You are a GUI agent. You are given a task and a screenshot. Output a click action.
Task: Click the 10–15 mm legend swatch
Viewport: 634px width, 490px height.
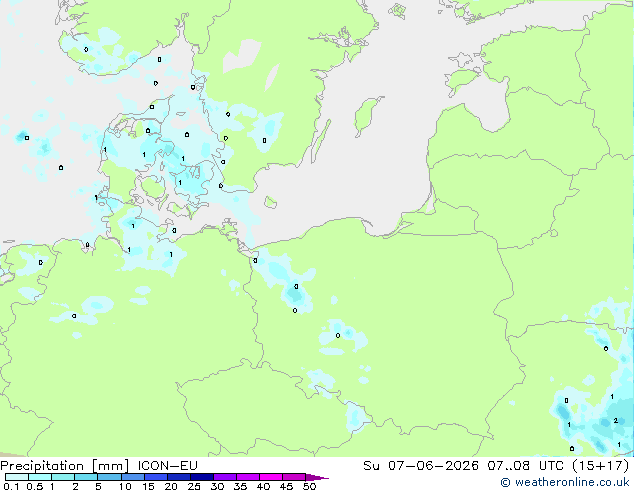(132, 477)
